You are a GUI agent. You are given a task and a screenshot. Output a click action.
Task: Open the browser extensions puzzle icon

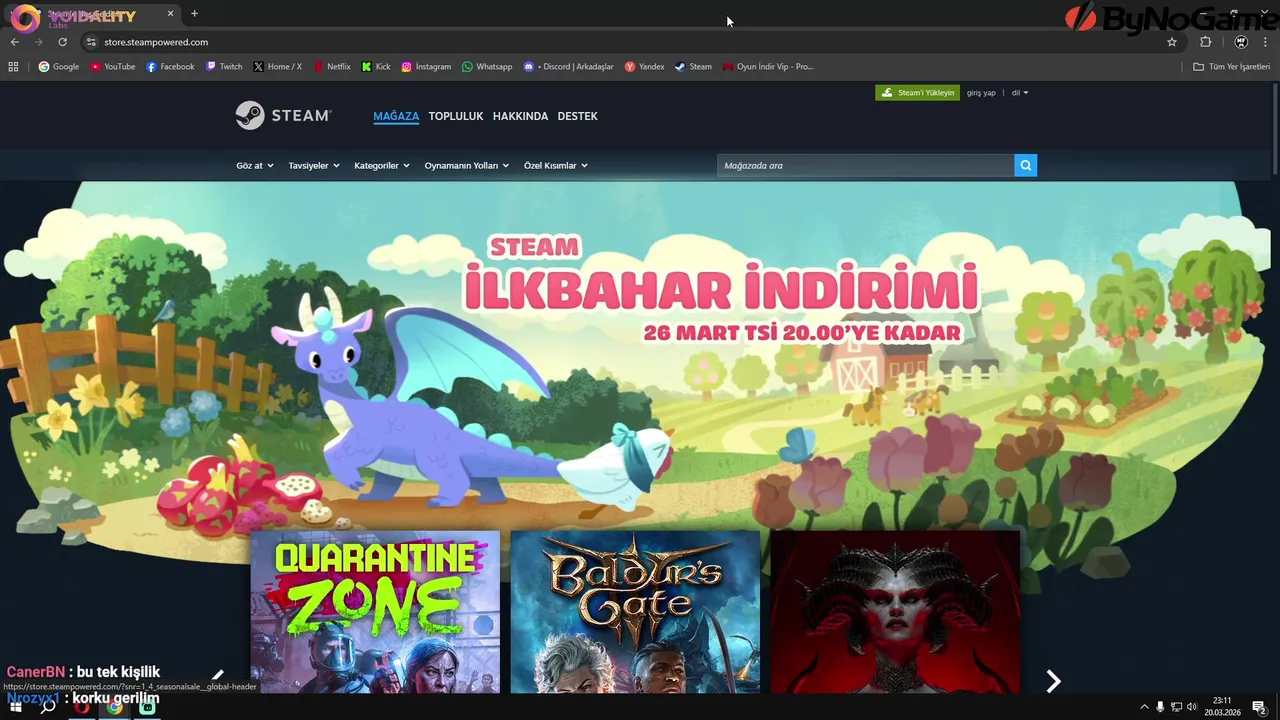(x=1205, y=42)
